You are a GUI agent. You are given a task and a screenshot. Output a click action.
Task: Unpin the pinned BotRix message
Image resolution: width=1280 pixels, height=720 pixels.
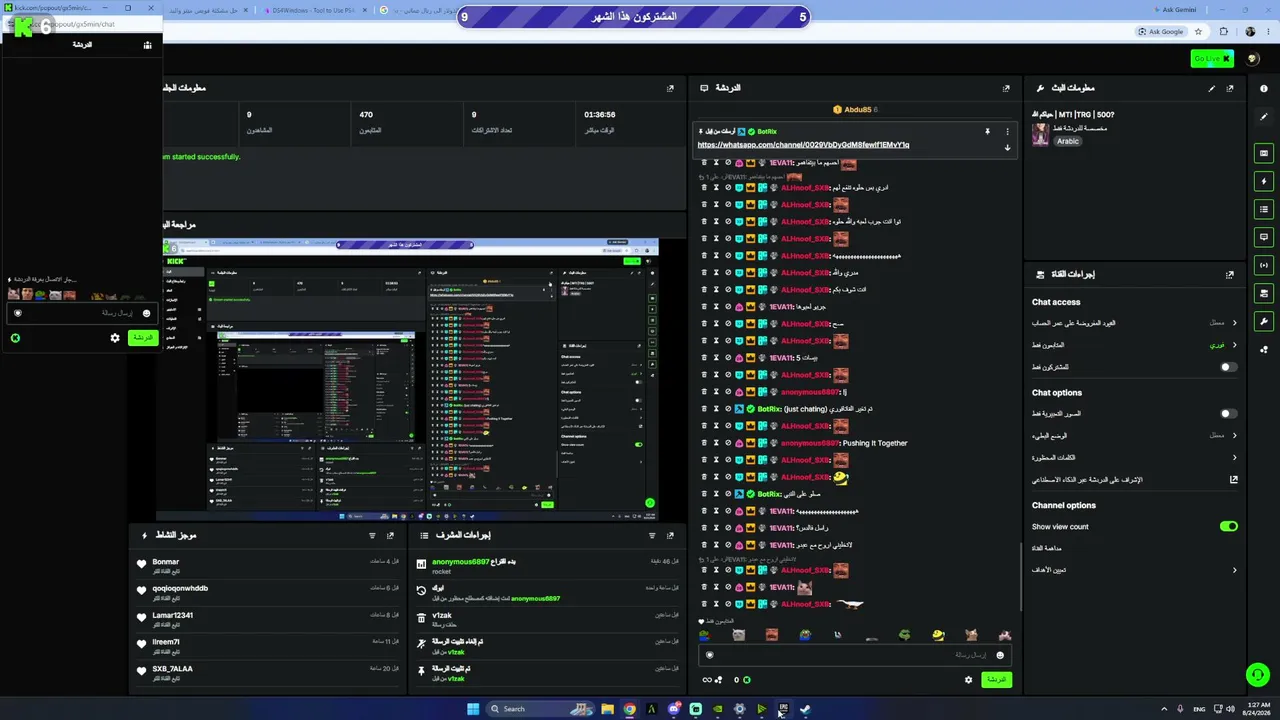click(x=987, y=131)
